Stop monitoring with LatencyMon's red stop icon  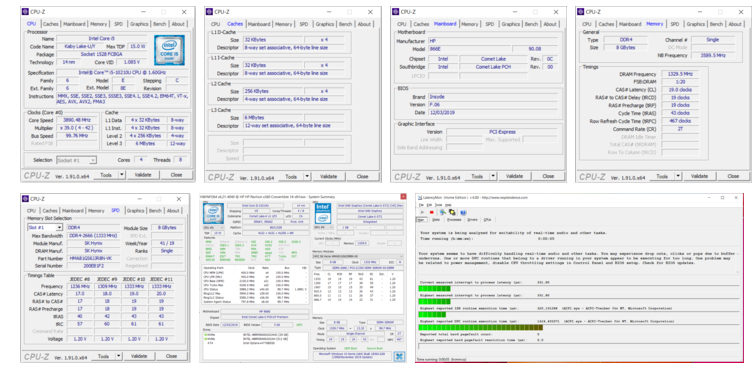coord(432,212)
